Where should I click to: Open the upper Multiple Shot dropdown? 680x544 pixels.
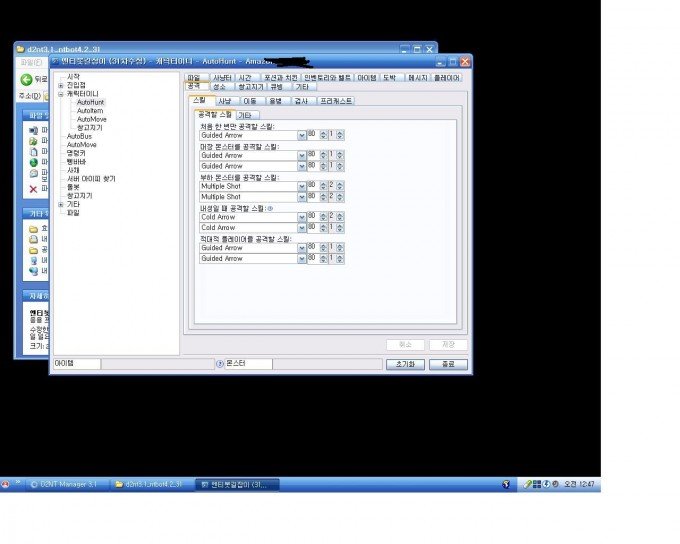pyautogui.click(x=301, y=186)
